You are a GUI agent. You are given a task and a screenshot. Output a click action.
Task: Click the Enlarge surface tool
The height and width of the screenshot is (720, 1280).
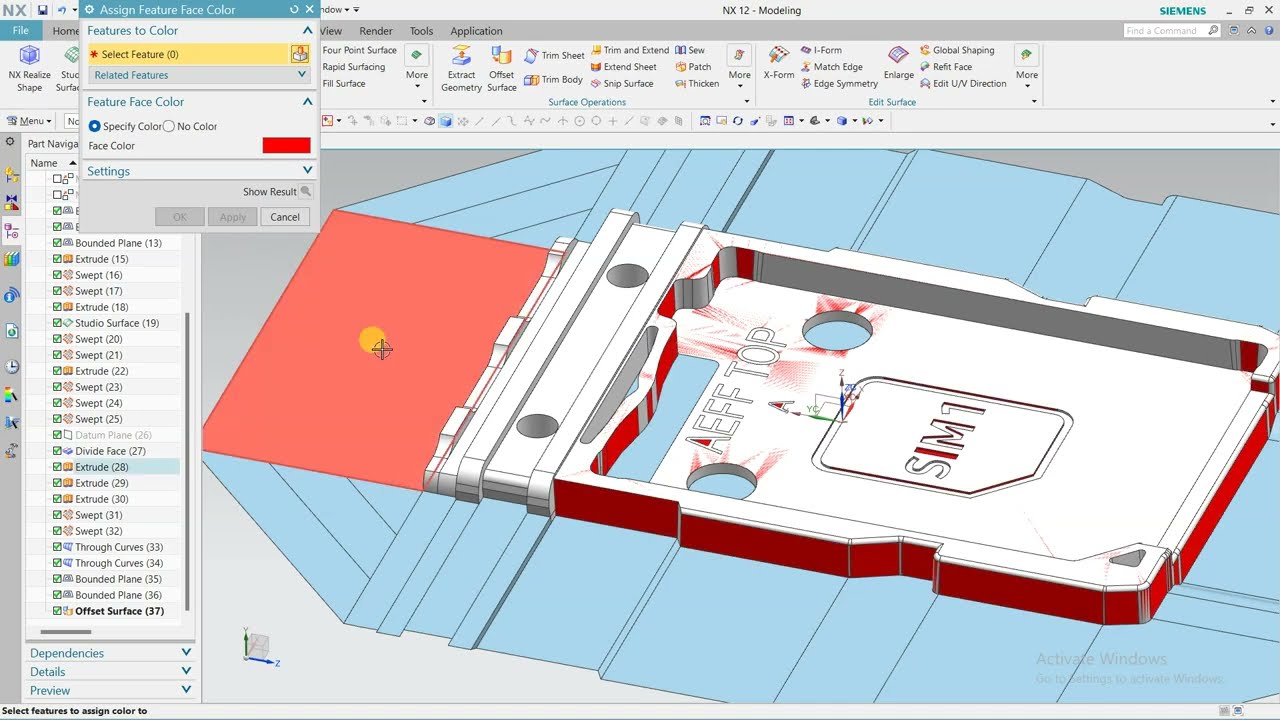(x=898, y=62)
